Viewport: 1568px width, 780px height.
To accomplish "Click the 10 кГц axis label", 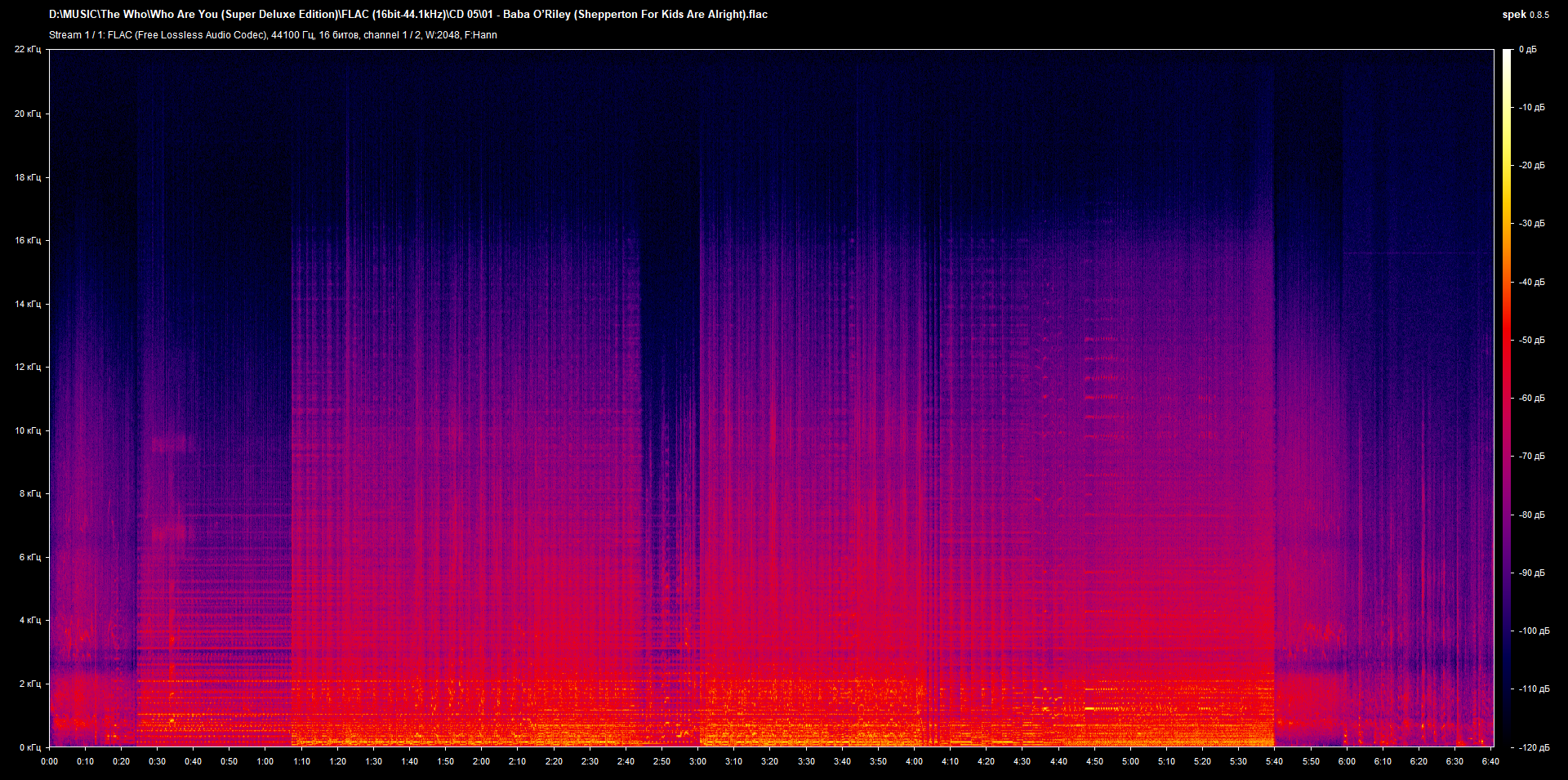I will click(x=30, y=430).
